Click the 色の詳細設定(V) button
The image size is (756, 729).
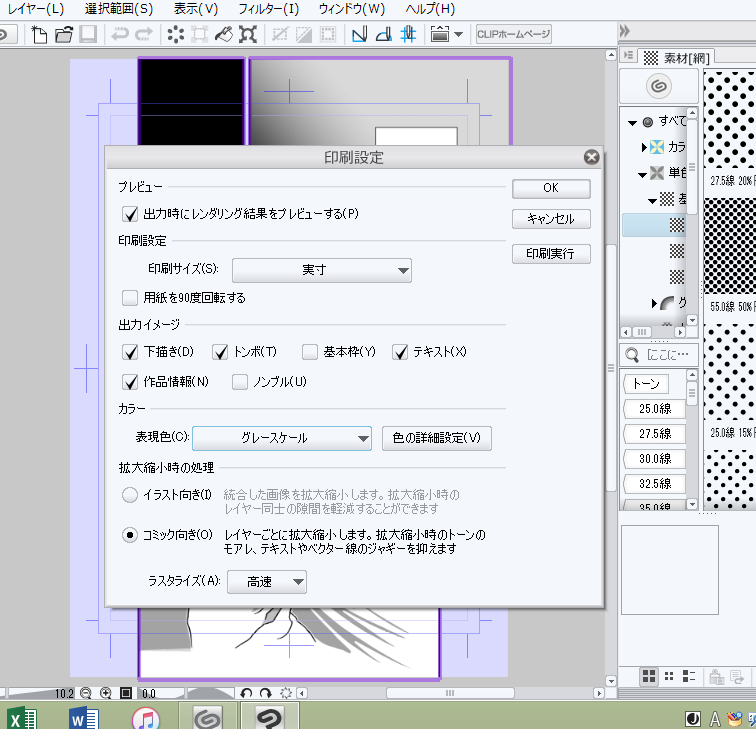click(437, 438)
